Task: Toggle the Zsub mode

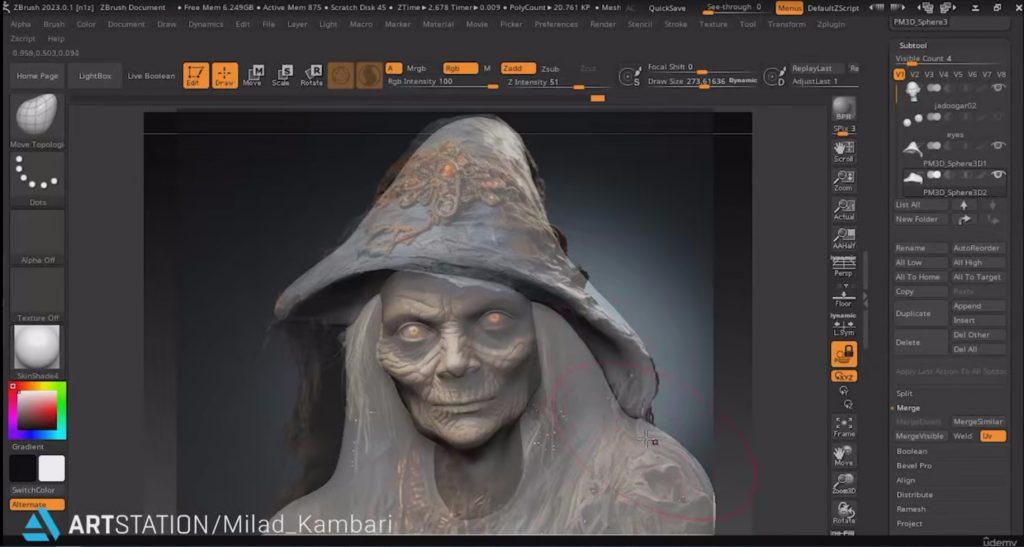Action: point(550,69)
